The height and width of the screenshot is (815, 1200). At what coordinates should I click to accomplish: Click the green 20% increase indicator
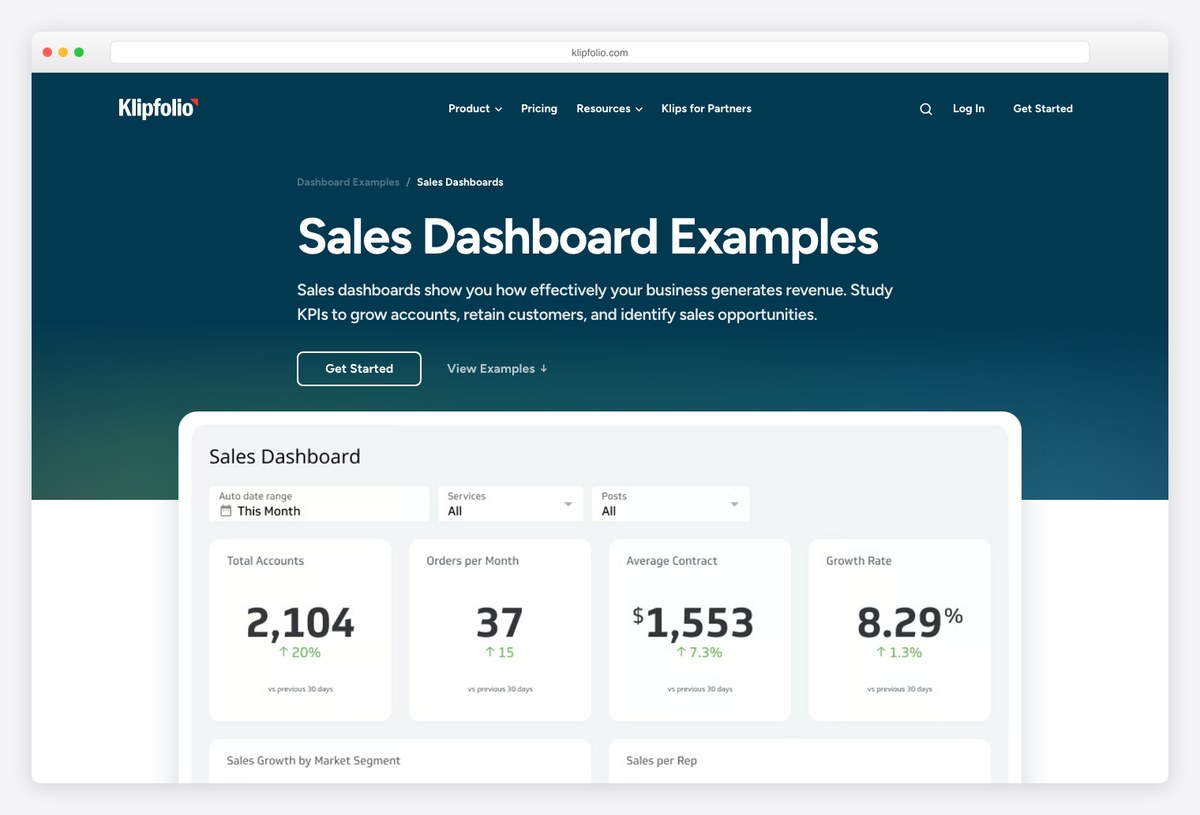click(x=300, y=652)
